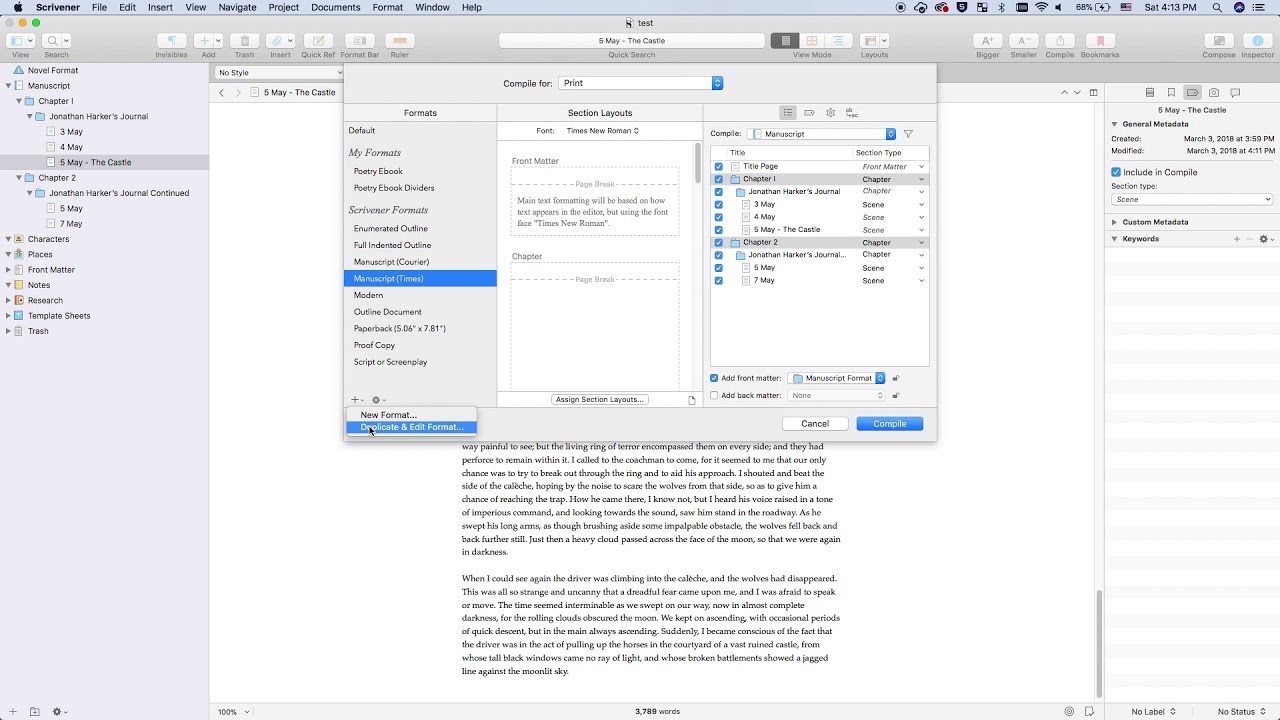Select Paperback (5.06" x 7.81") format
Image resolution: width=1280 pixels, height=720 pixels.
tap(420, 328)
